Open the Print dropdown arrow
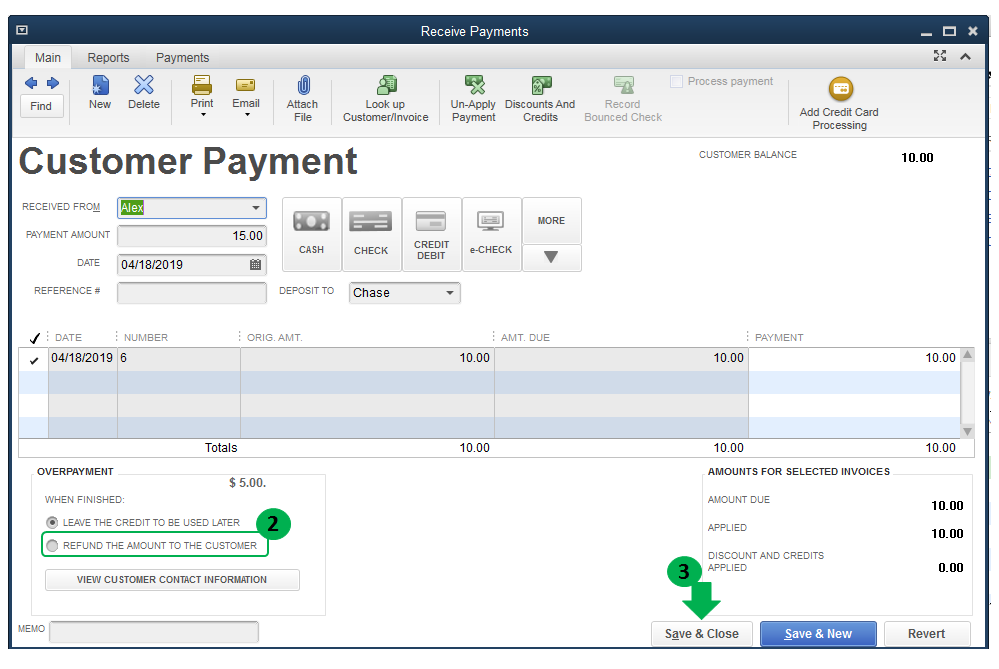Screen dimensions: 999x669 (x=204, y=115)
